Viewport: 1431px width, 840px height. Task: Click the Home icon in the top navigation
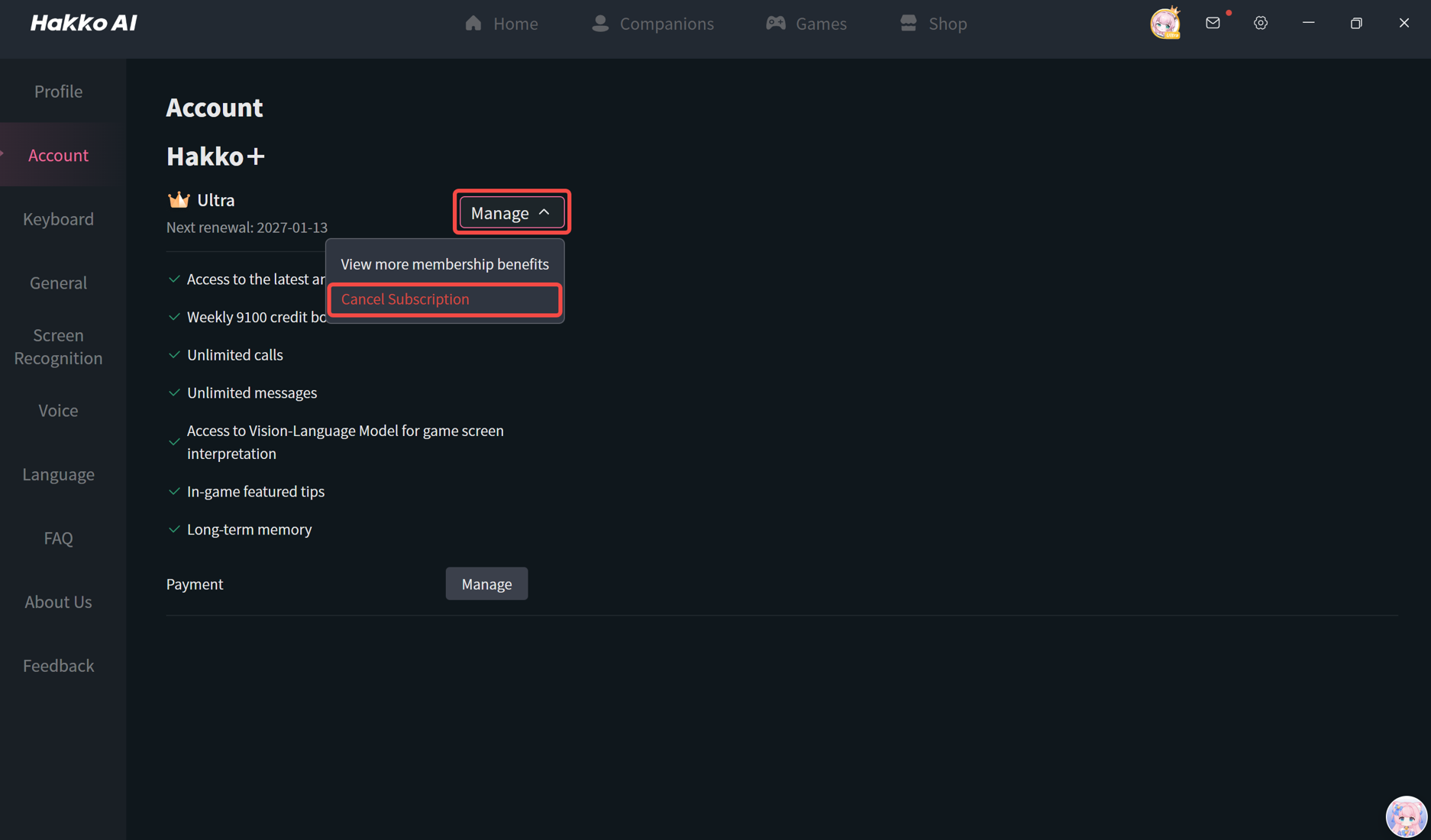(x=473, y=23)
